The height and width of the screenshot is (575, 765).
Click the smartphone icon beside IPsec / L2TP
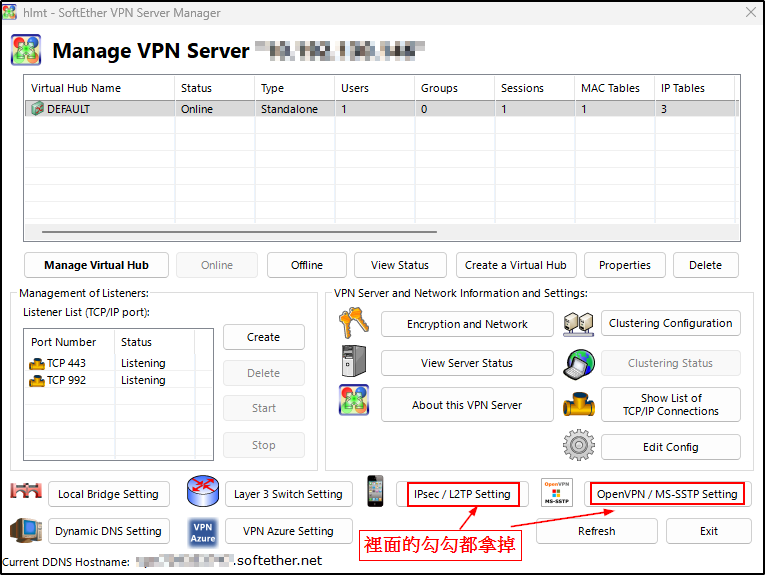[375, 491]
